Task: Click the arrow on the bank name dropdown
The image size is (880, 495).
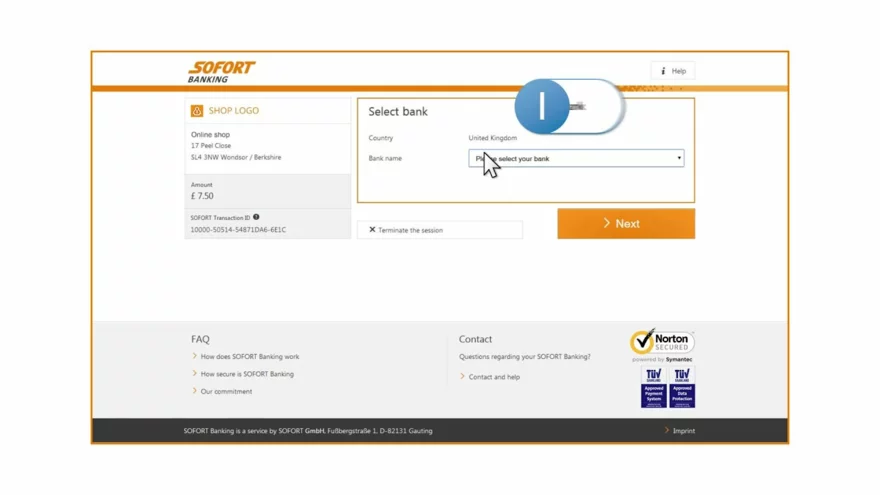Action: [679, 158]
